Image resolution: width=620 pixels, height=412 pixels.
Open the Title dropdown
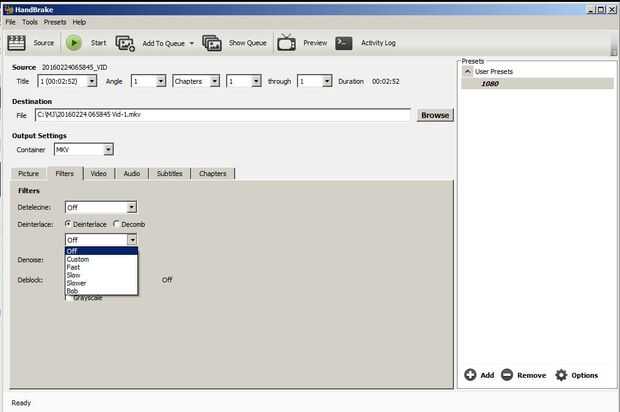92,81
